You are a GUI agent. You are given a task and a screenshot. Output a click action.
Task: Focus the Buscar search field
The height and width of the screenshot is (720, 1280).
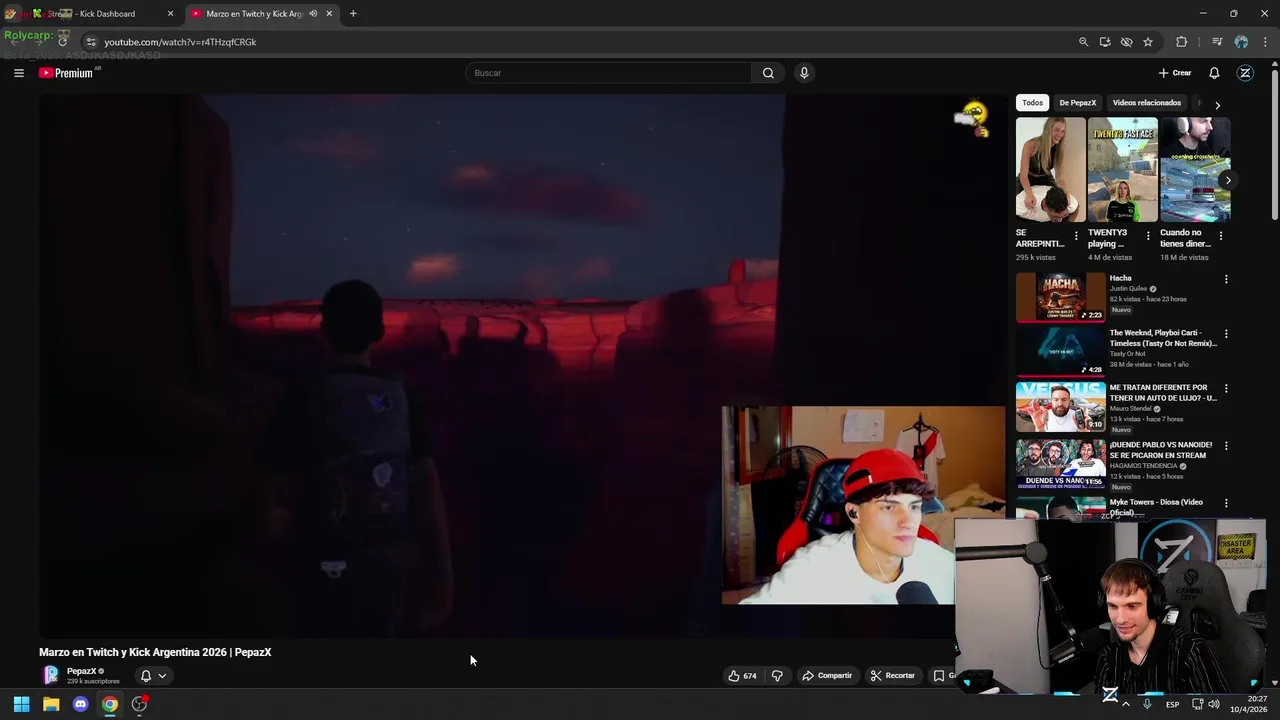pyautogui.click(x=608, y=73)
